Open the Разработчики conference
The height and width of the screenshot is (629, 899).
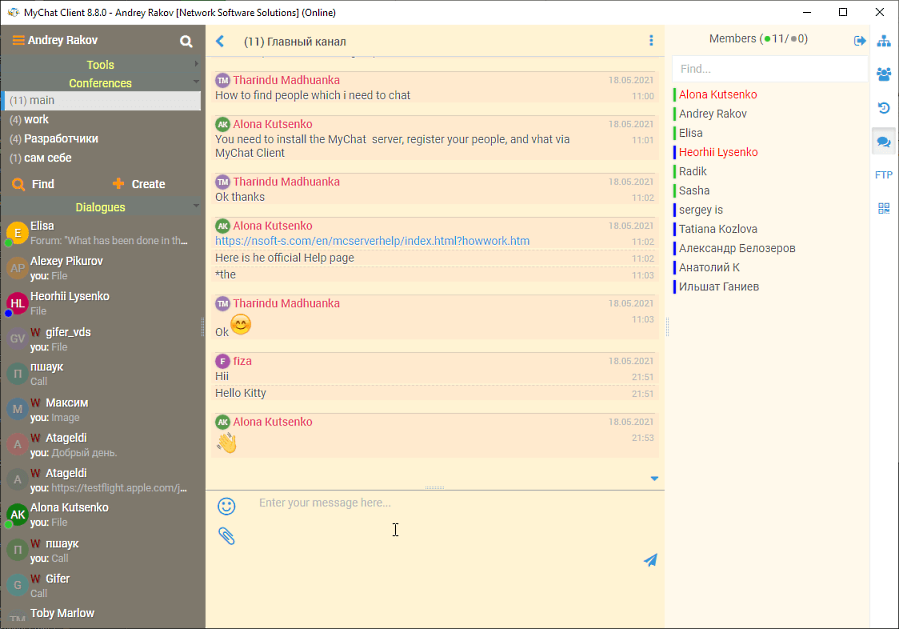pos(60,139)
